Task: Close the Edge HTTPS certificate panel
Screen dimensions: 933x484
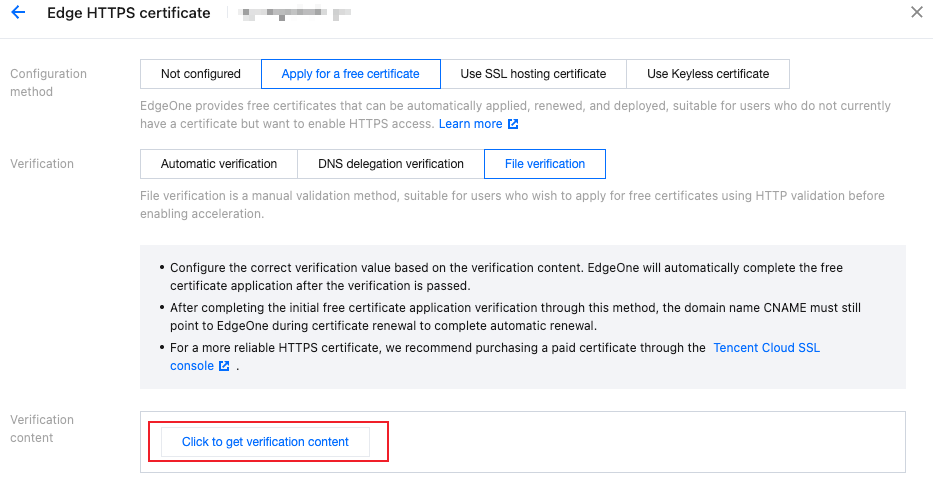Action: 917,13
